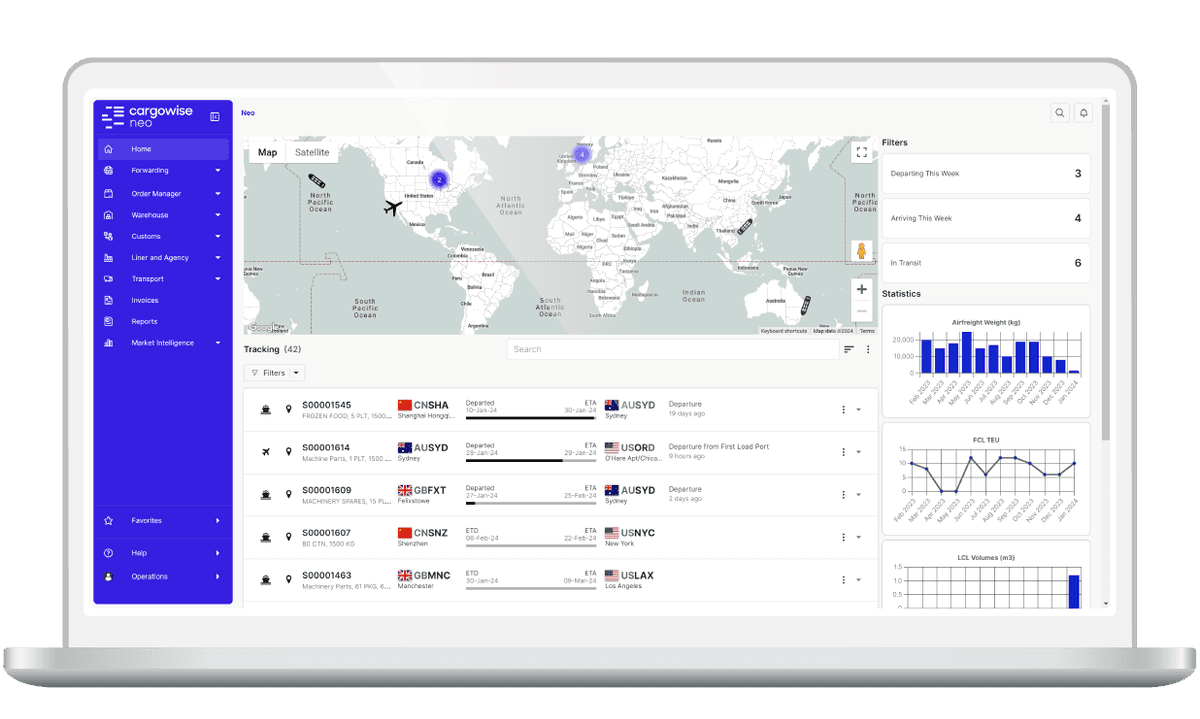1200x719 pixels.
Task: Select the Departing This Week filter
Action: point(985,174)
